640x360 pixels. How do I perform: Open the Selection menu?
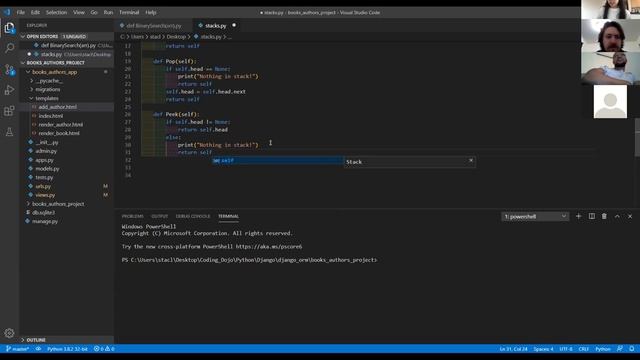pyautogui.click(x=56, y=12)
